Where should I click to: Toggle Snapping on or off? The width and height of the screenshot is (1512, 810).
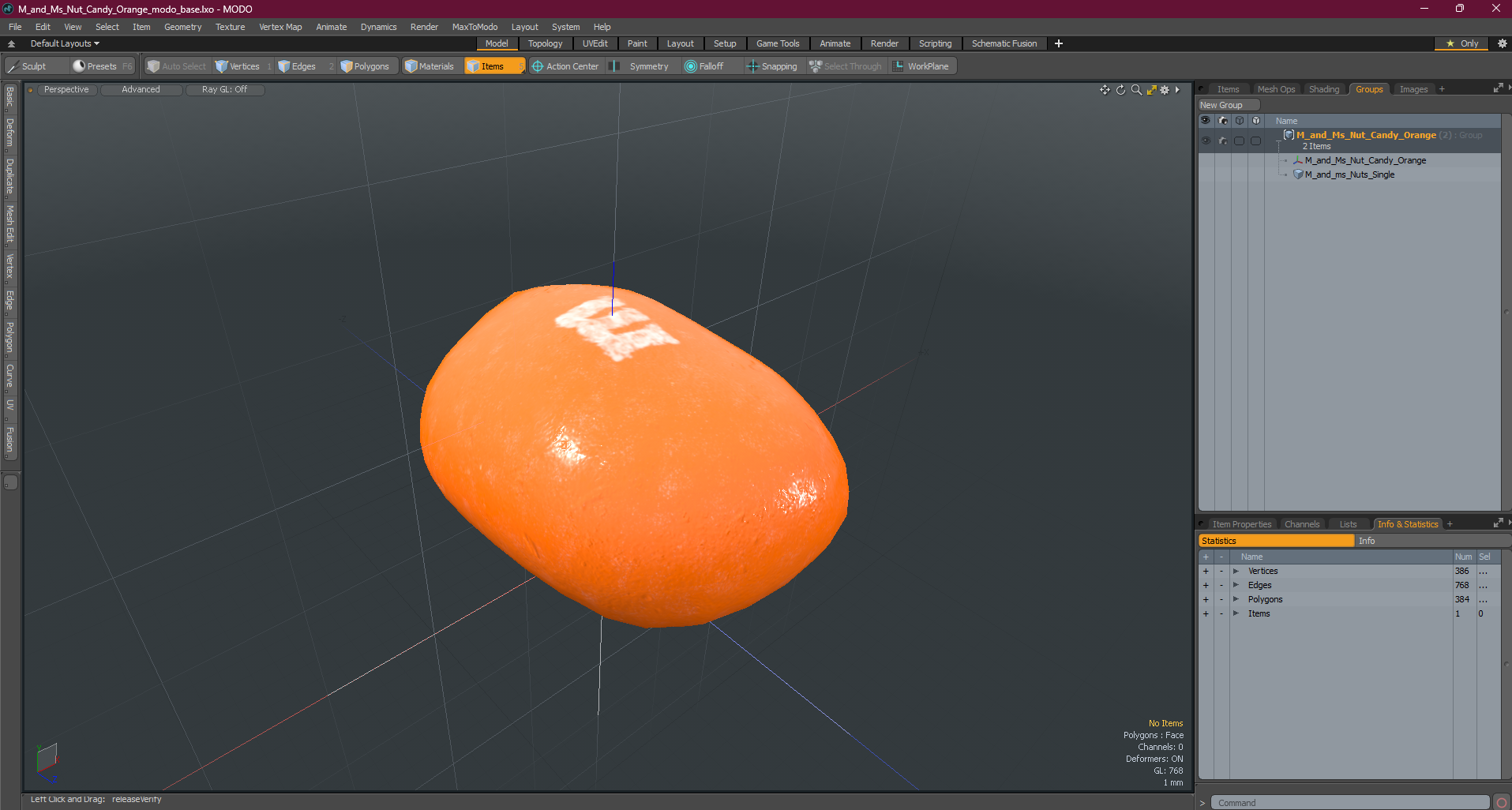pyautogui.click(x=772, y=66)
